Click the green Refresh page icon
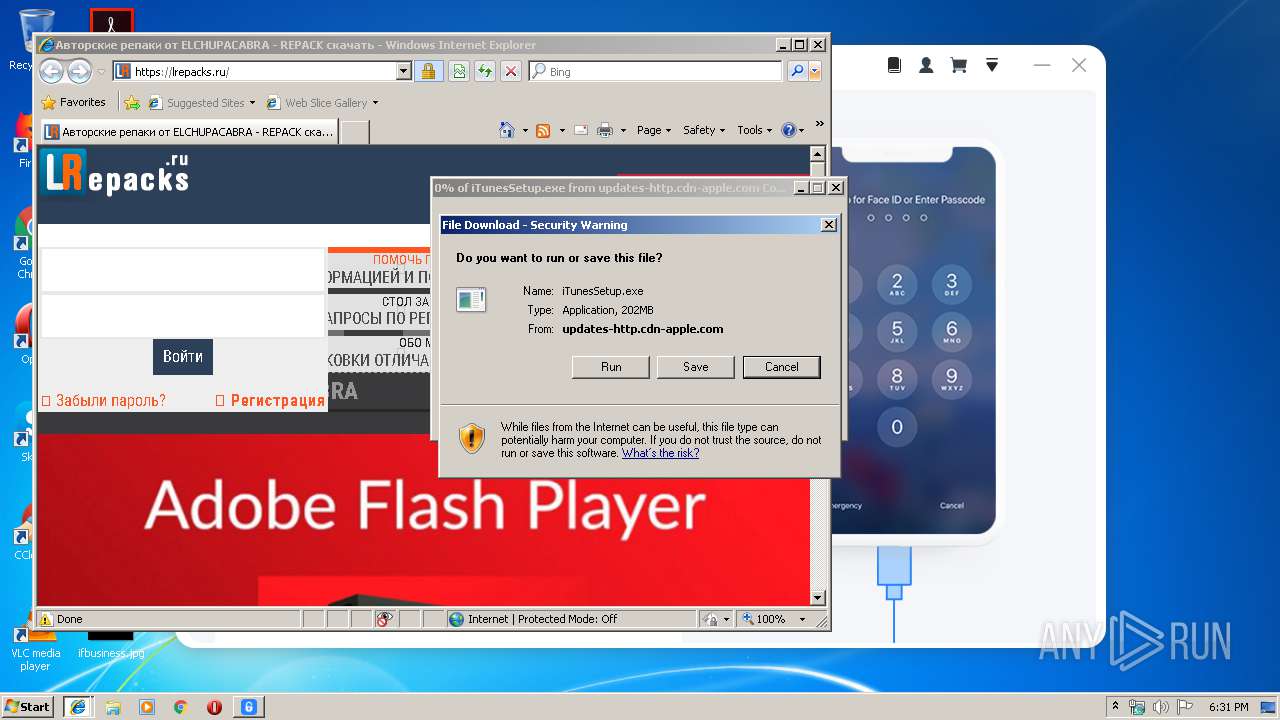The width and height of the screenshot is (1280, 720). click(x=484, y=71)
